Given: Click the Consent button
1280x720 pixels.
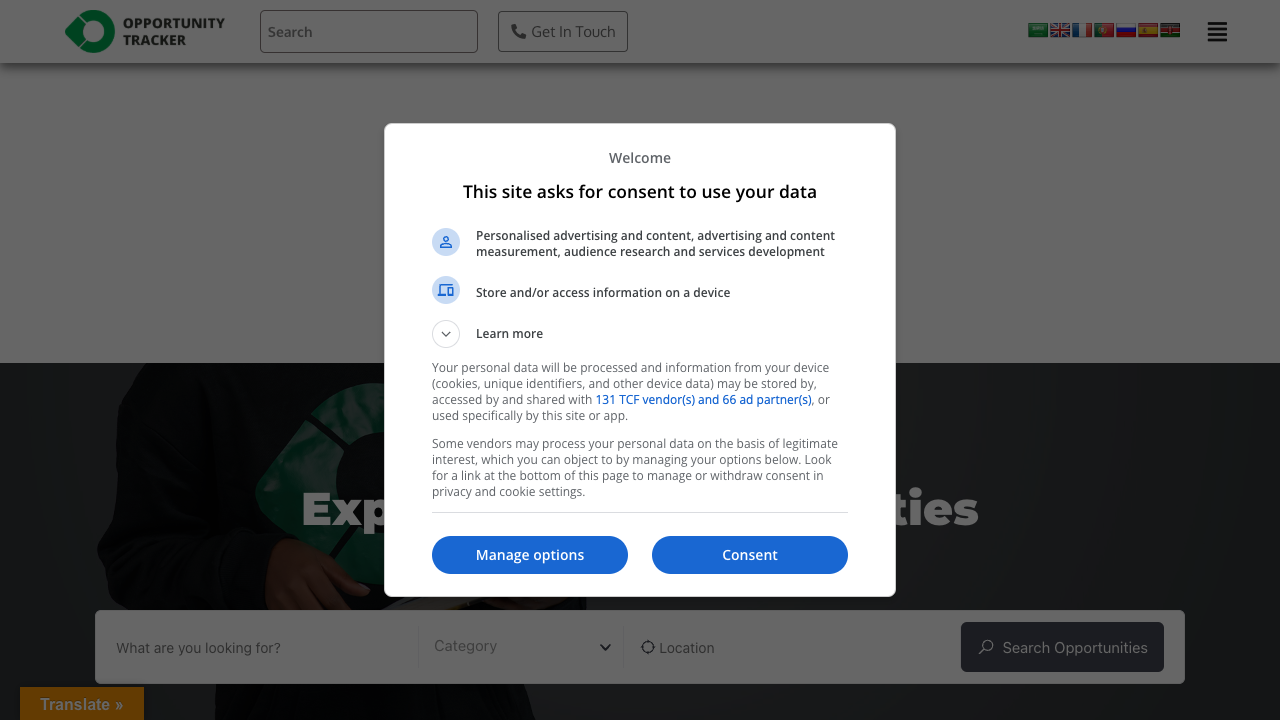Looking at the screenshot, I should 749,554.
